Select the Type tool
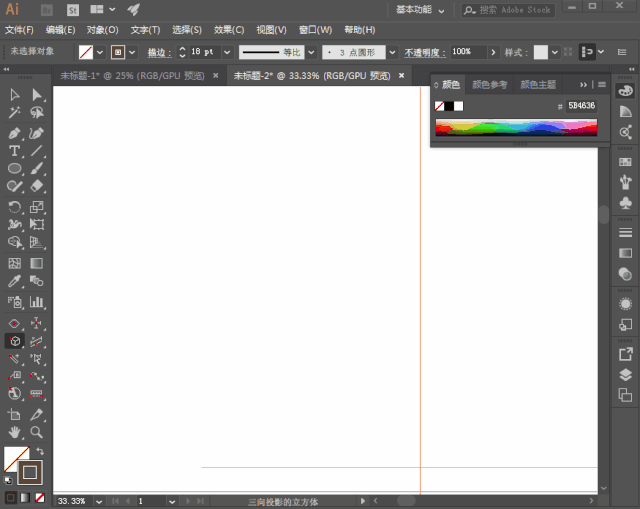640x509 pixels. click(x=15, y=151)
